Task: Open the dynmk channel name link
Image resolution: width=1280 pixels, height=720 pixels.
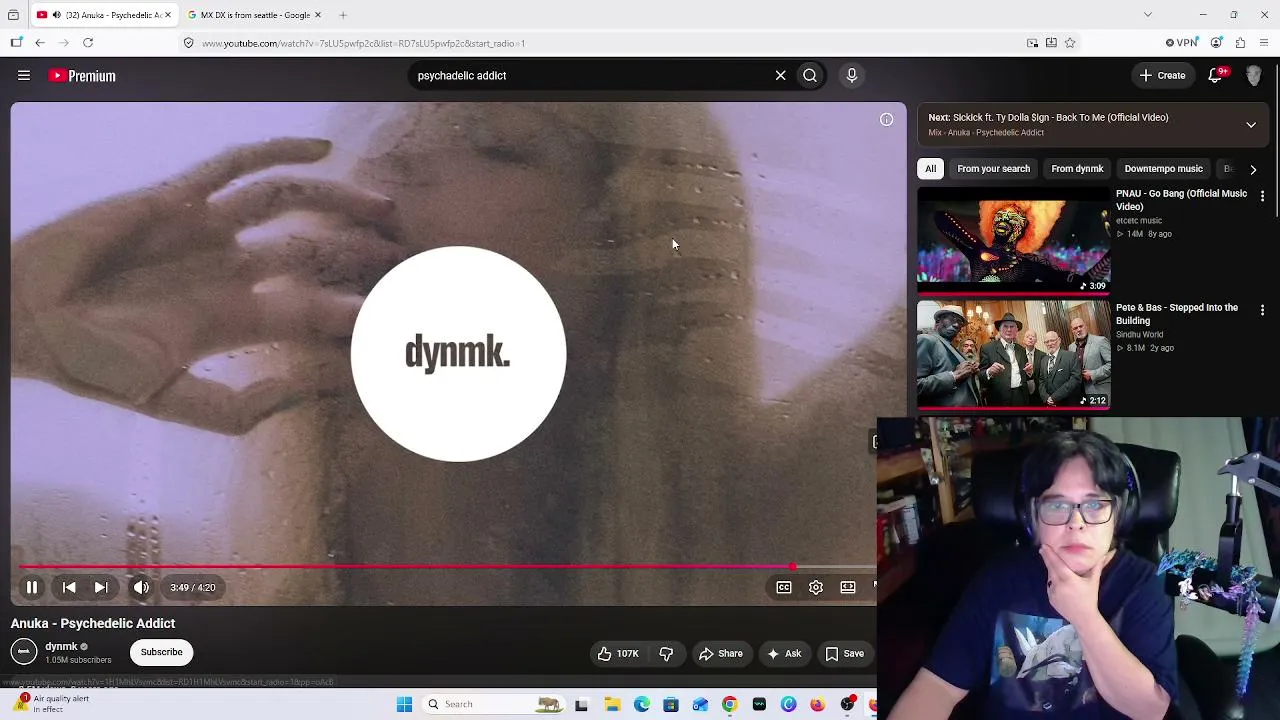Action: (61, 647)
